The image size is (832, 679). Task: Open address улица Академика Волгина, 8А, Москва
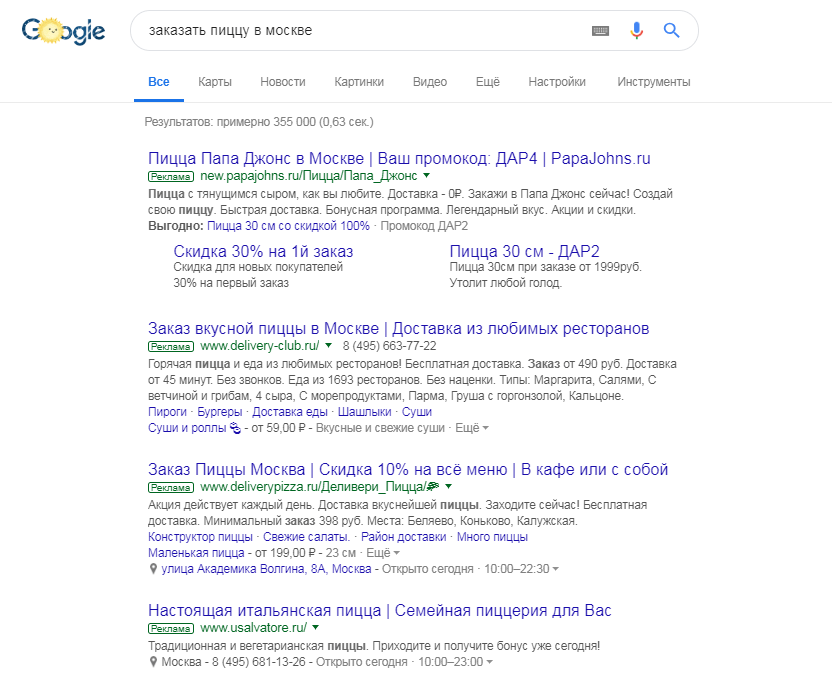266,569
